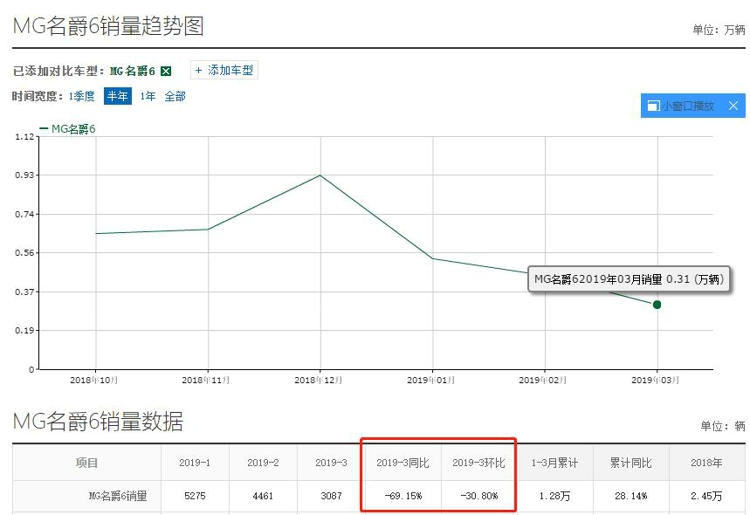Click the 2019-3同比 column header
Viewport: 750px width, 515px height.
tap(402, 463)
